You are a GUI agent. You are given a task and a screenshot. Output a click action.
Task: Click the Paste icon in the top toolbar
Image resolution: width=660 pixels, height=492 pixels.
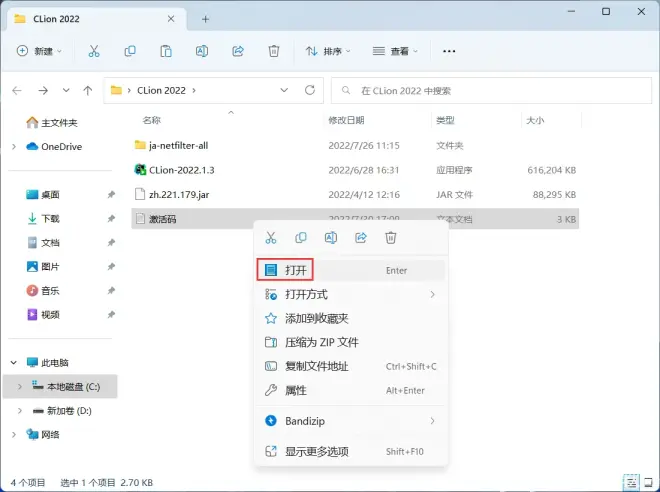[166, 51]
